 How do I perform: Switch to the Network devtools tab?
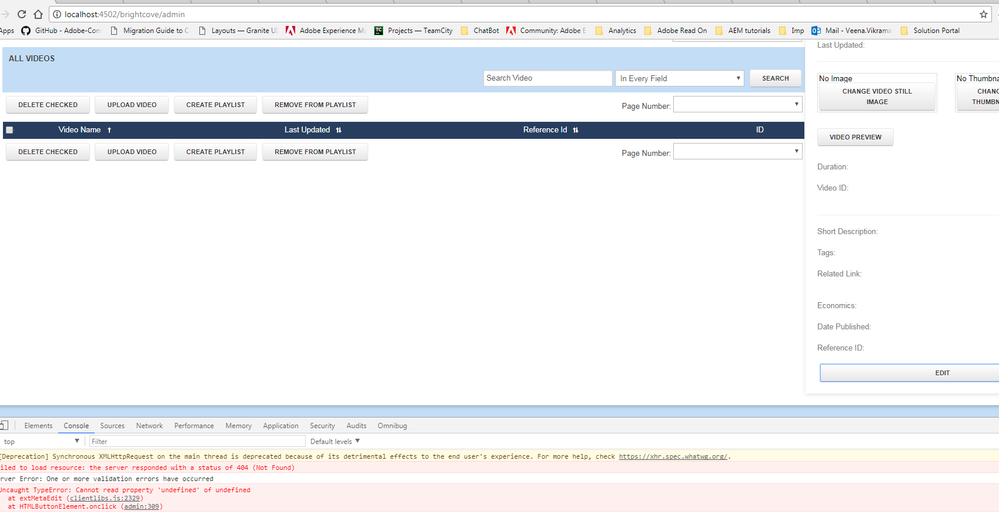[149, 426]
